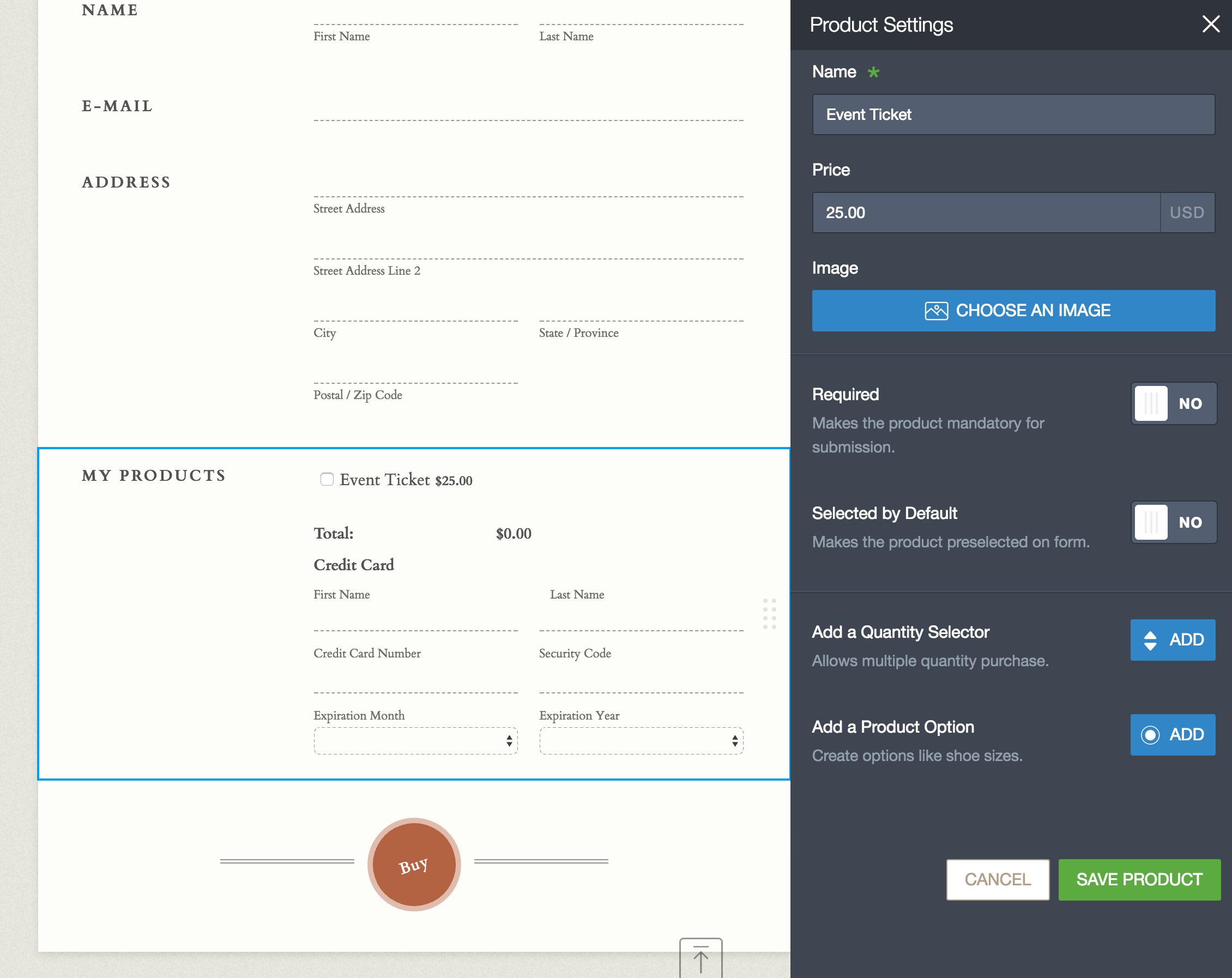Open the Expiration Month dropdown

pyautogui.click(x=415, y=741)
